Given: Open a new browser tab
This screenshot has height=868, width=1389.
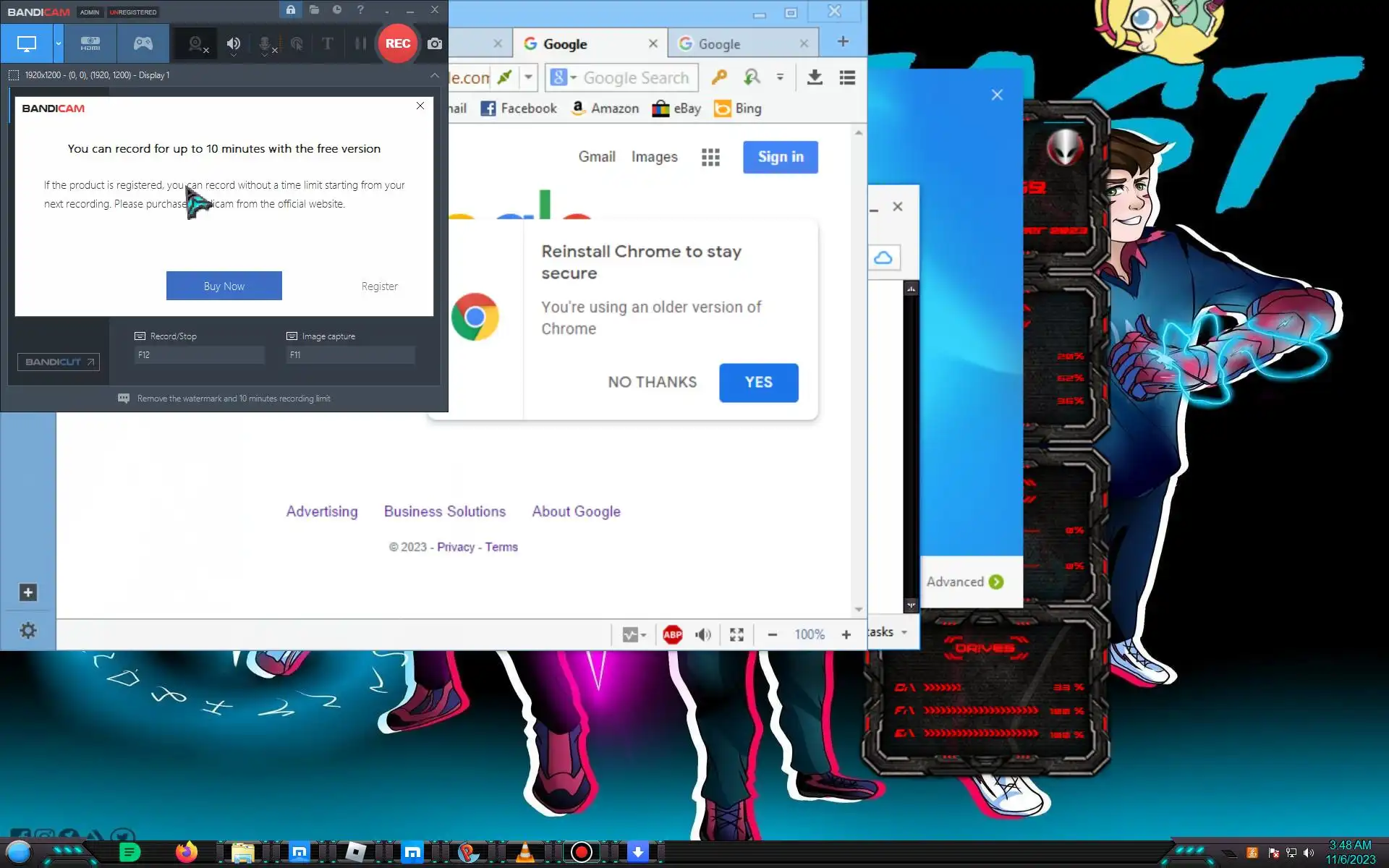Looking at the screenshot, I should [x=843, y=42].
